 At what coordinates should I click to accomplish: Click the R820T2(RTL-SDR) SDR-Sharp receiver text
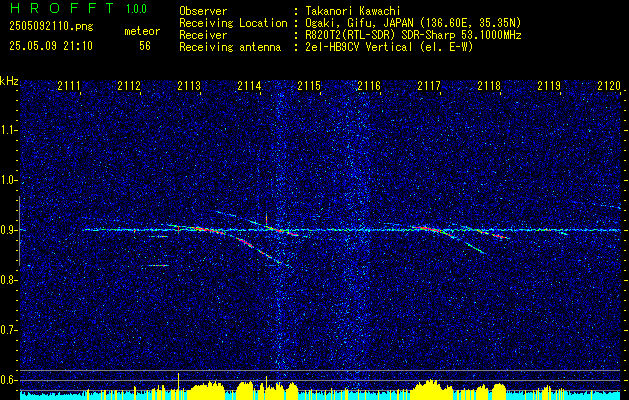pyautogui.click(x=413, y=35)
